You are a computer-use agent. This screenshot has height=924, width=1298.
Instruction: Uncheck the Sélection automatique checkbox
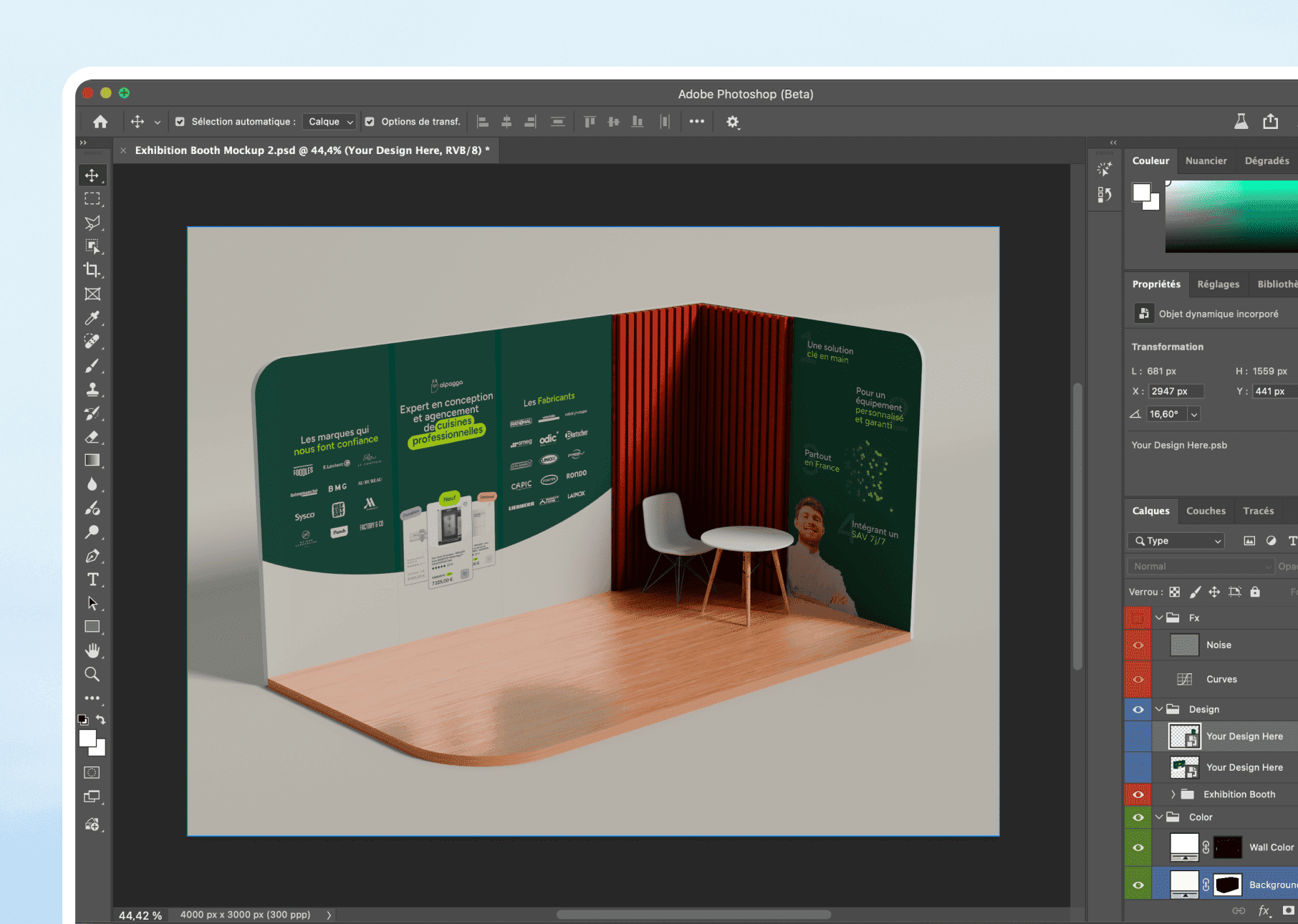[180, 122]
